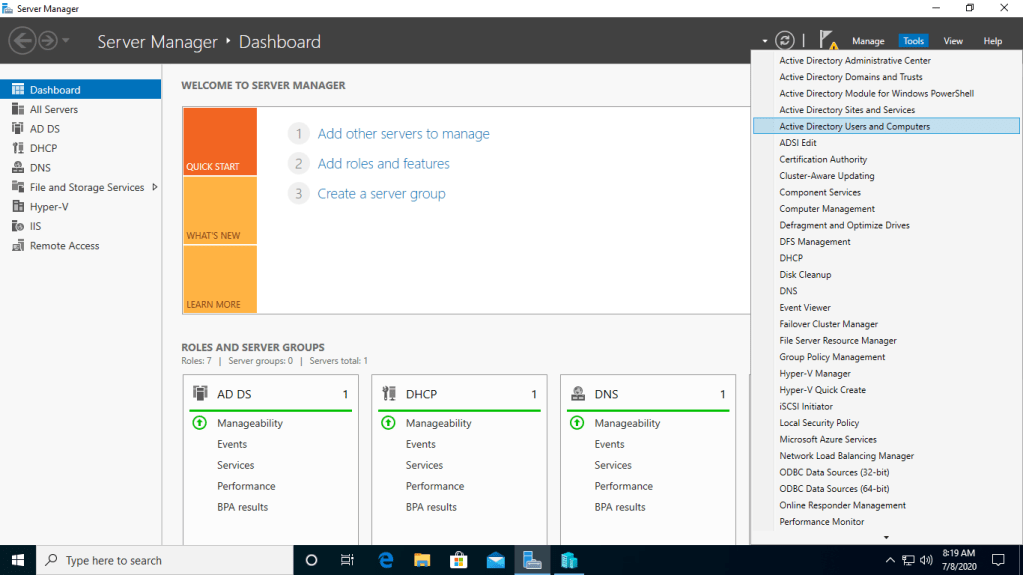
Task: Select Active Directory Users and Computers
Action: click(854, 127)
